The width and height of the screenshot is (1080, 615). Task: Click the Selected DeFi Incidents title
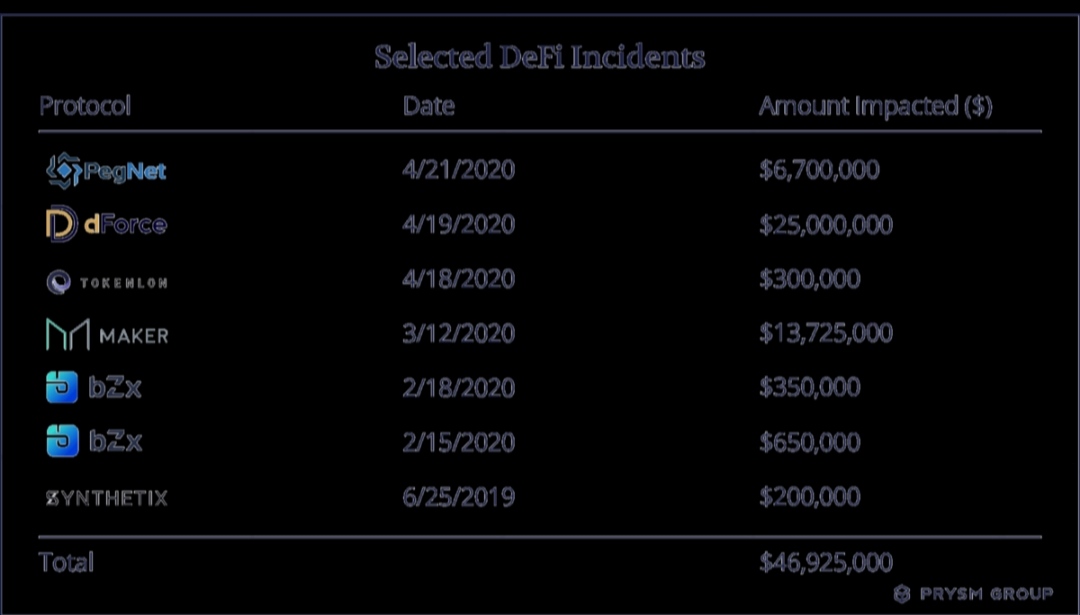click(540, 57)
